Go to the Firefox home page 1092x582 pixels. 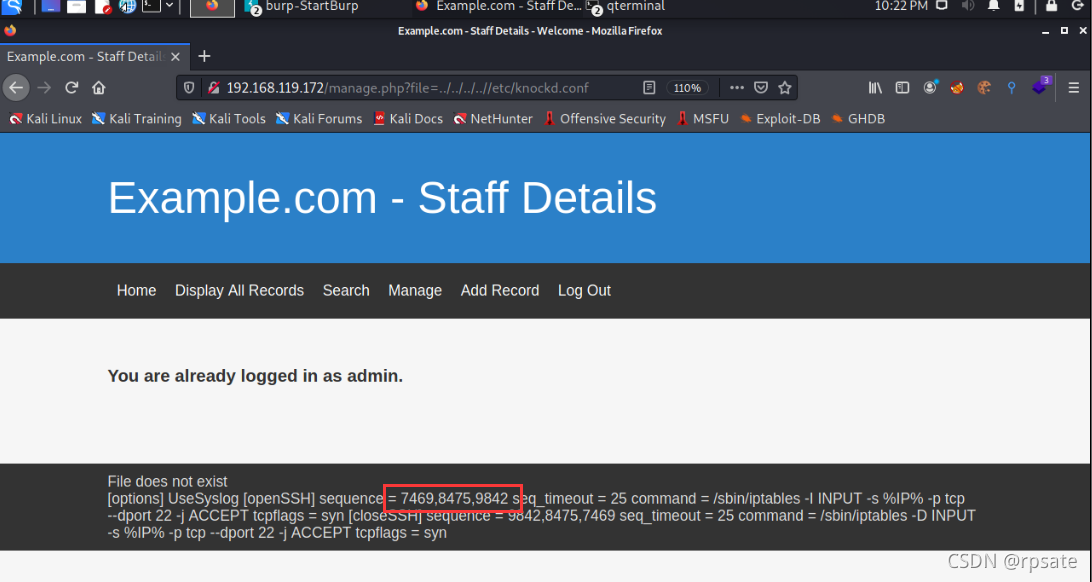tap(99, 88)
